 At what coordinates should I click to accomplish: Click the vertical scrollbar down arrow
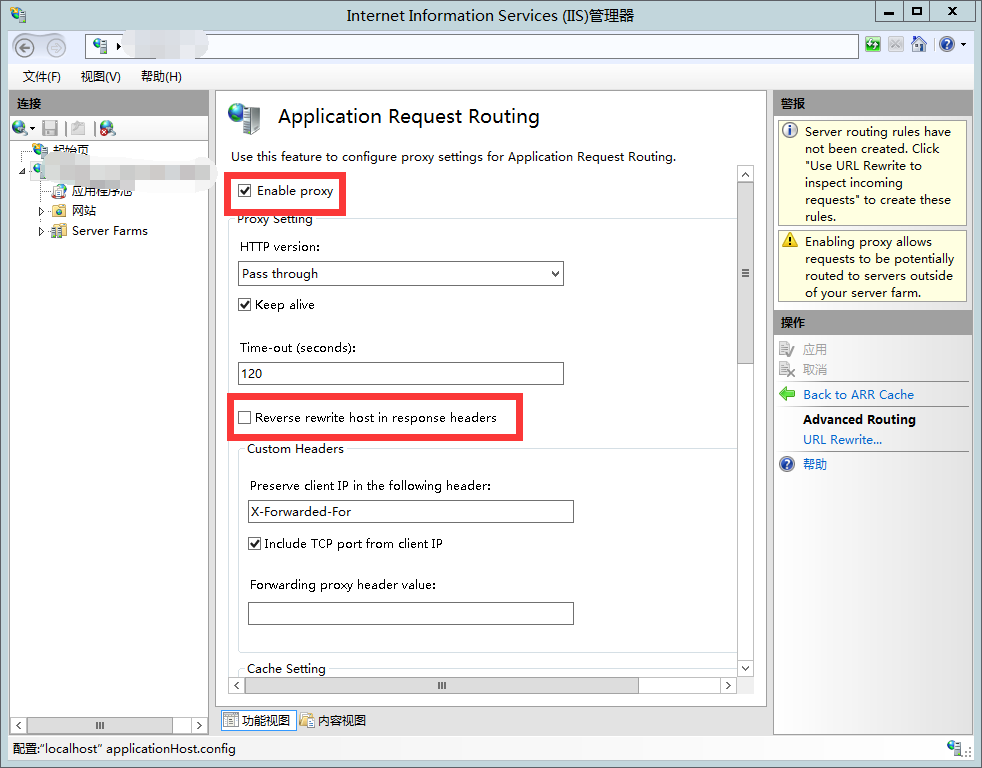coord(744,667)
